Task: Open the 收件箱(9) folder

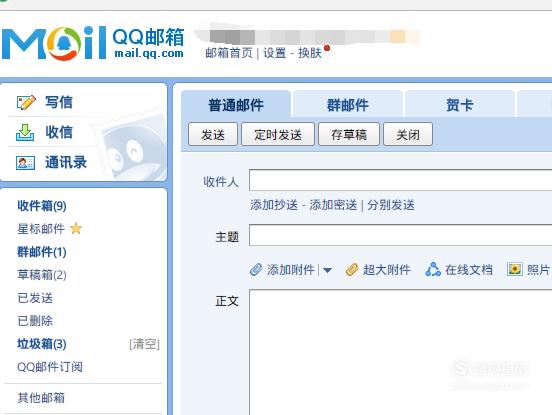Action: point(42,206)
